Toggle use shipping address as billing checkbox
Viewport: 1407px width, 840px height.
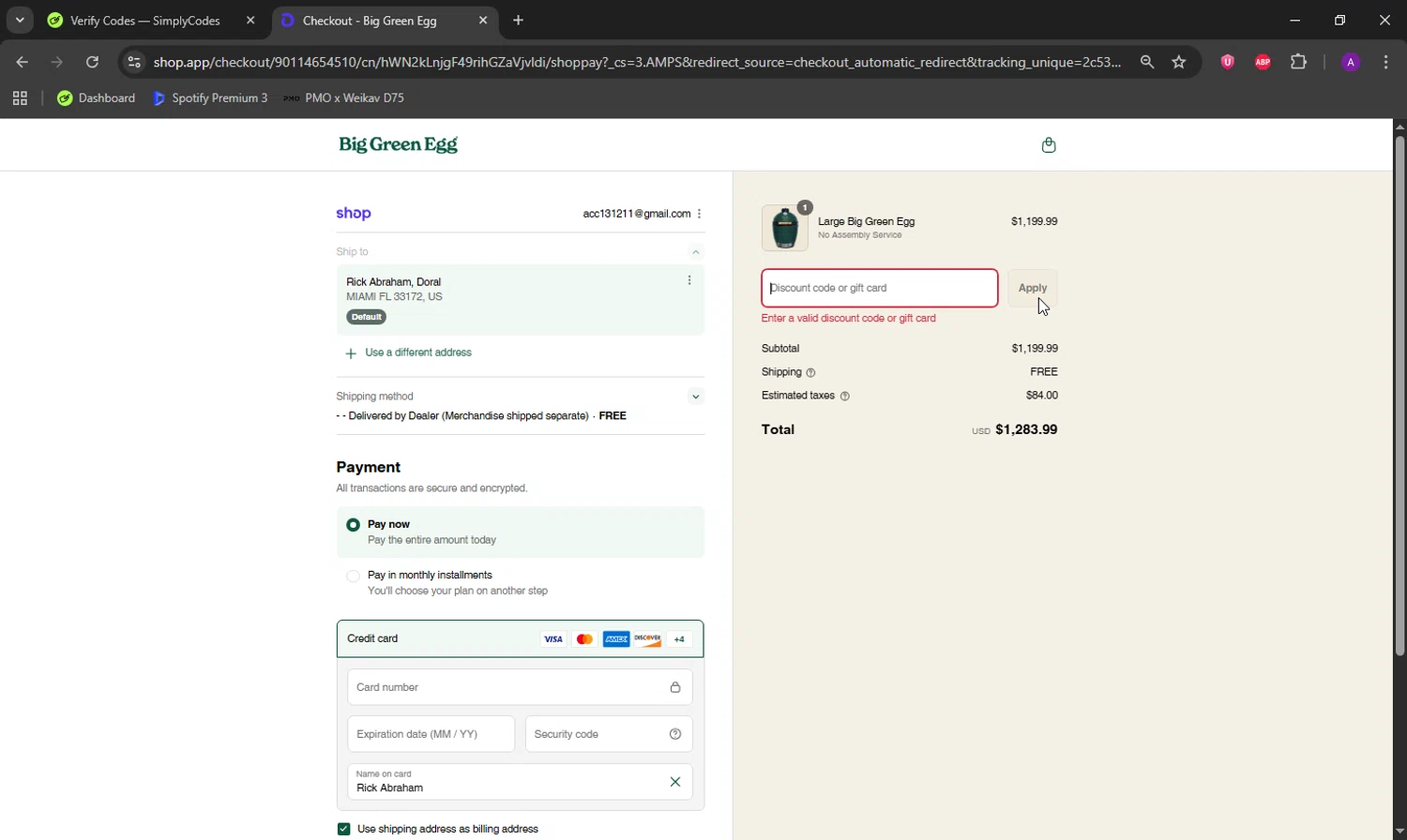pos(343,829)
